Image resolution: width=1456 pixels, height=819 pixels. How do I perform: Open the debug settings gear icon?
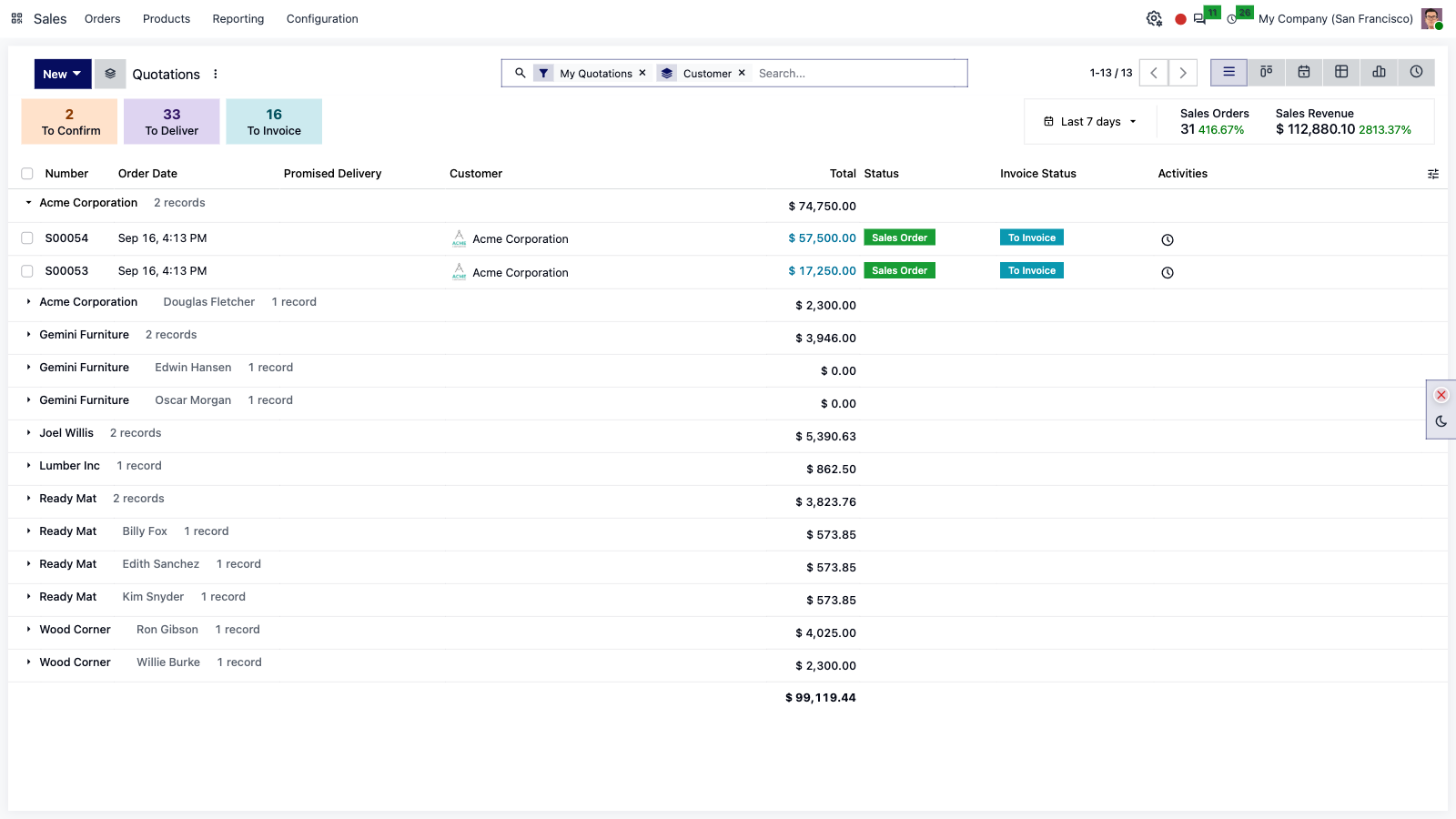(1154, 18)
